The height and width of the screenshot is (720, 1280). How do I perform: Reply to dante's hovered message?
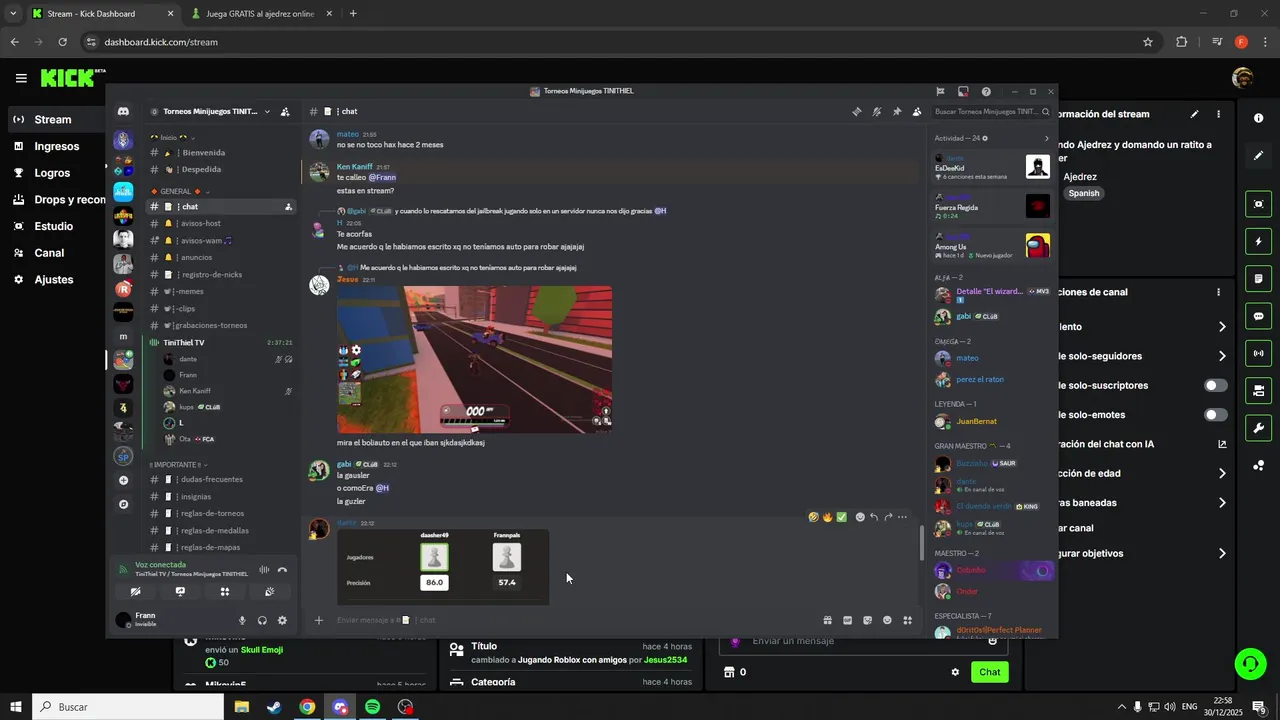click(874, 517)
